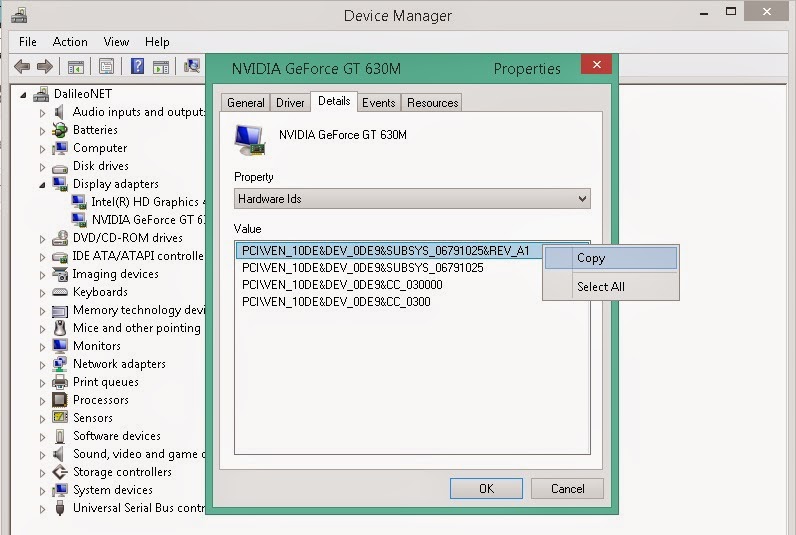This screenshot has height=535, width=796.
Task: Select the hardware ID ending in REV_A1
Action: click(389, 251)
